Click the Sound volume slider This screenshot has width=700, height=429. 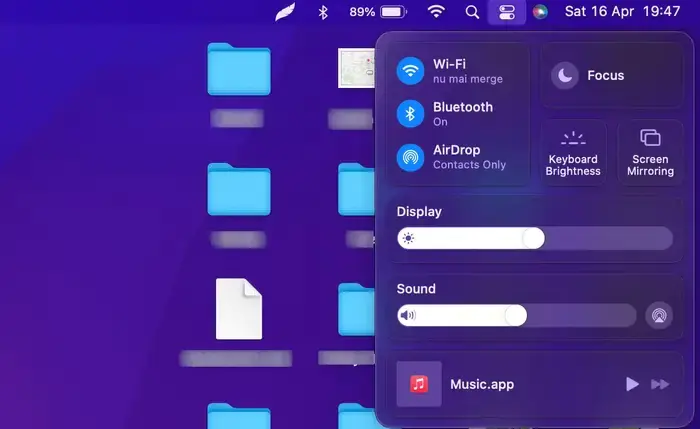(515, 316)
